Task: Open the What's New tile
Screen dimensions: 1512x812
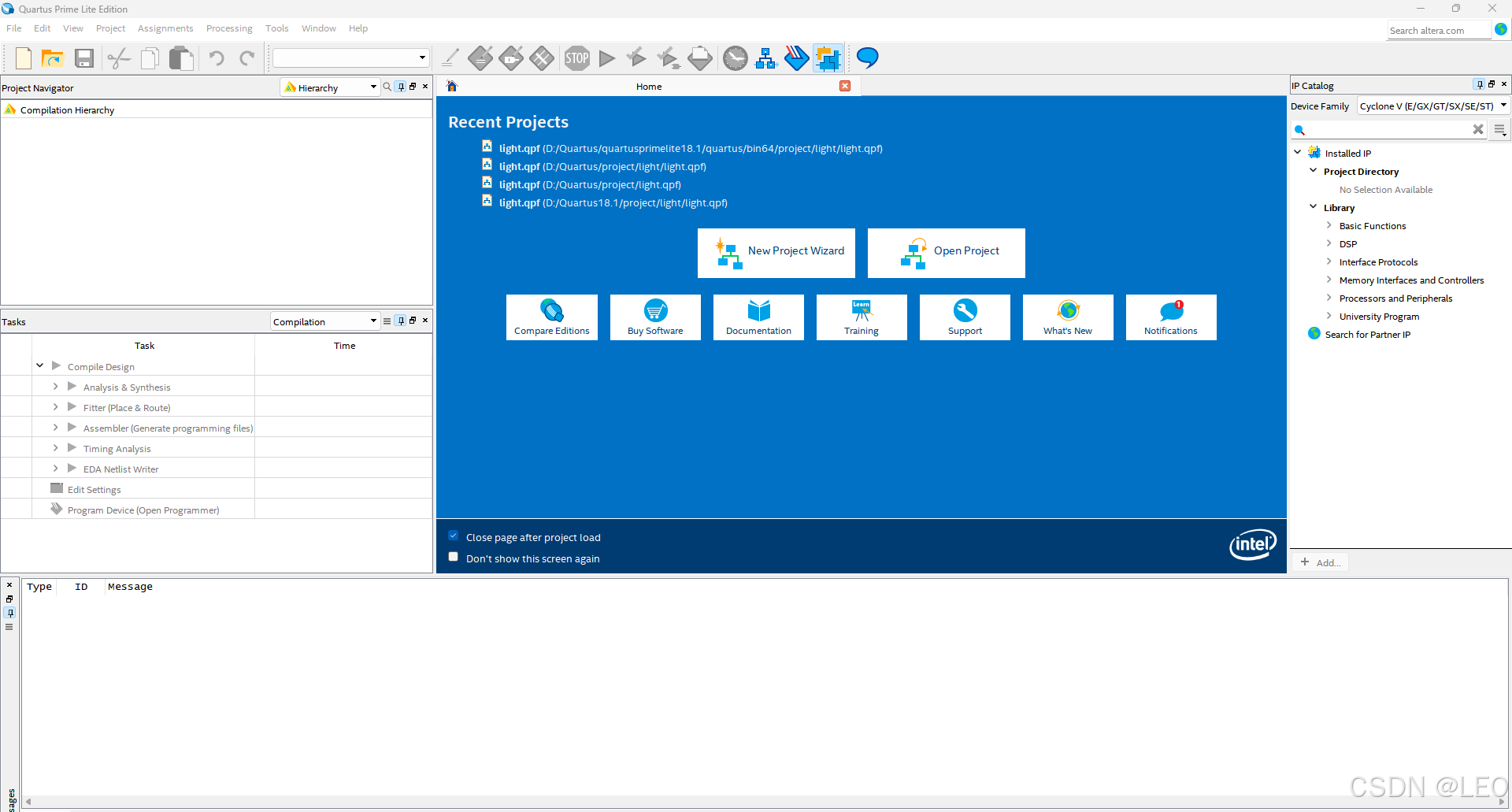Action: pos(1068,317)
